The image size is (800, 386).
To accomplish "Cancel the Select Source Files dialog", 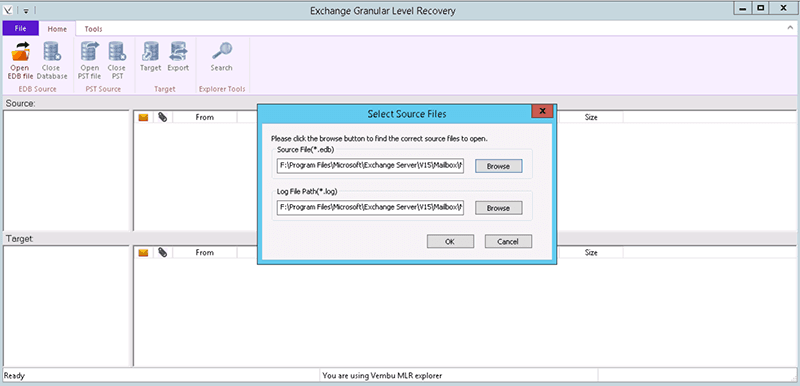I will [x=508, y=242].
